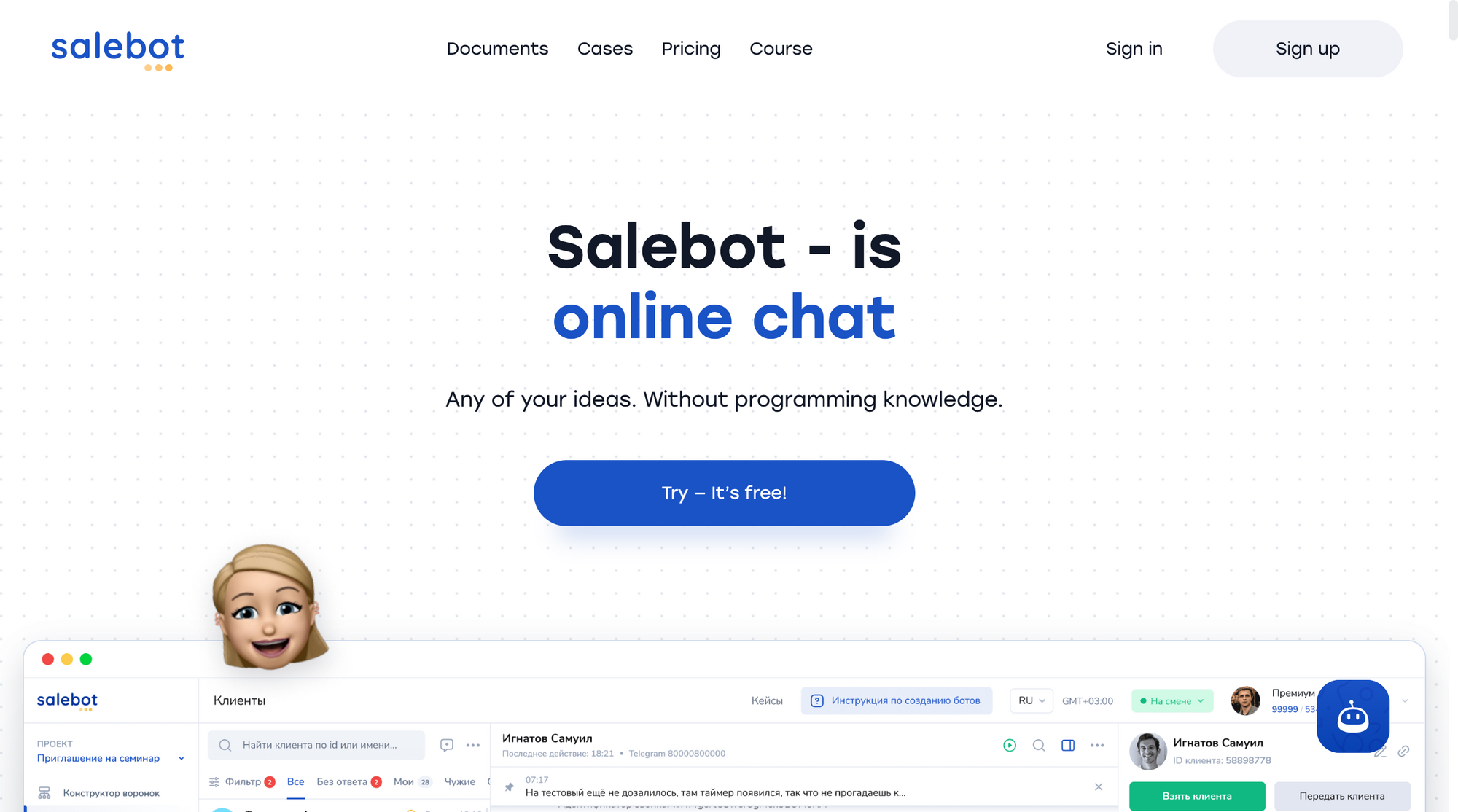Click the Sign up button
This screenshot has height=812, width=1458.
coord(1307,47)
